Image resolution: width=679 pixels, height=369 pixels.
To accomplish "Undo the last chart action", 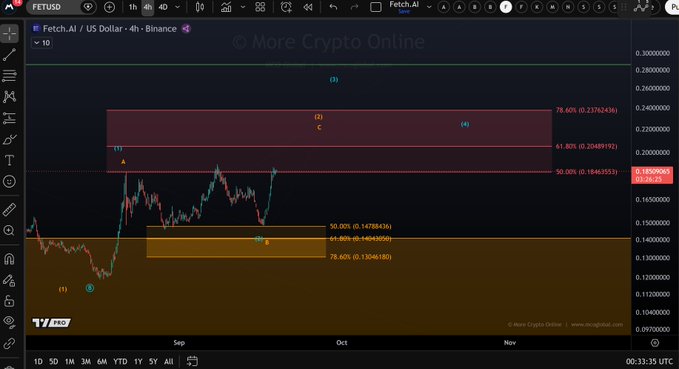I will pyautogui.click(x=333, y=7).
